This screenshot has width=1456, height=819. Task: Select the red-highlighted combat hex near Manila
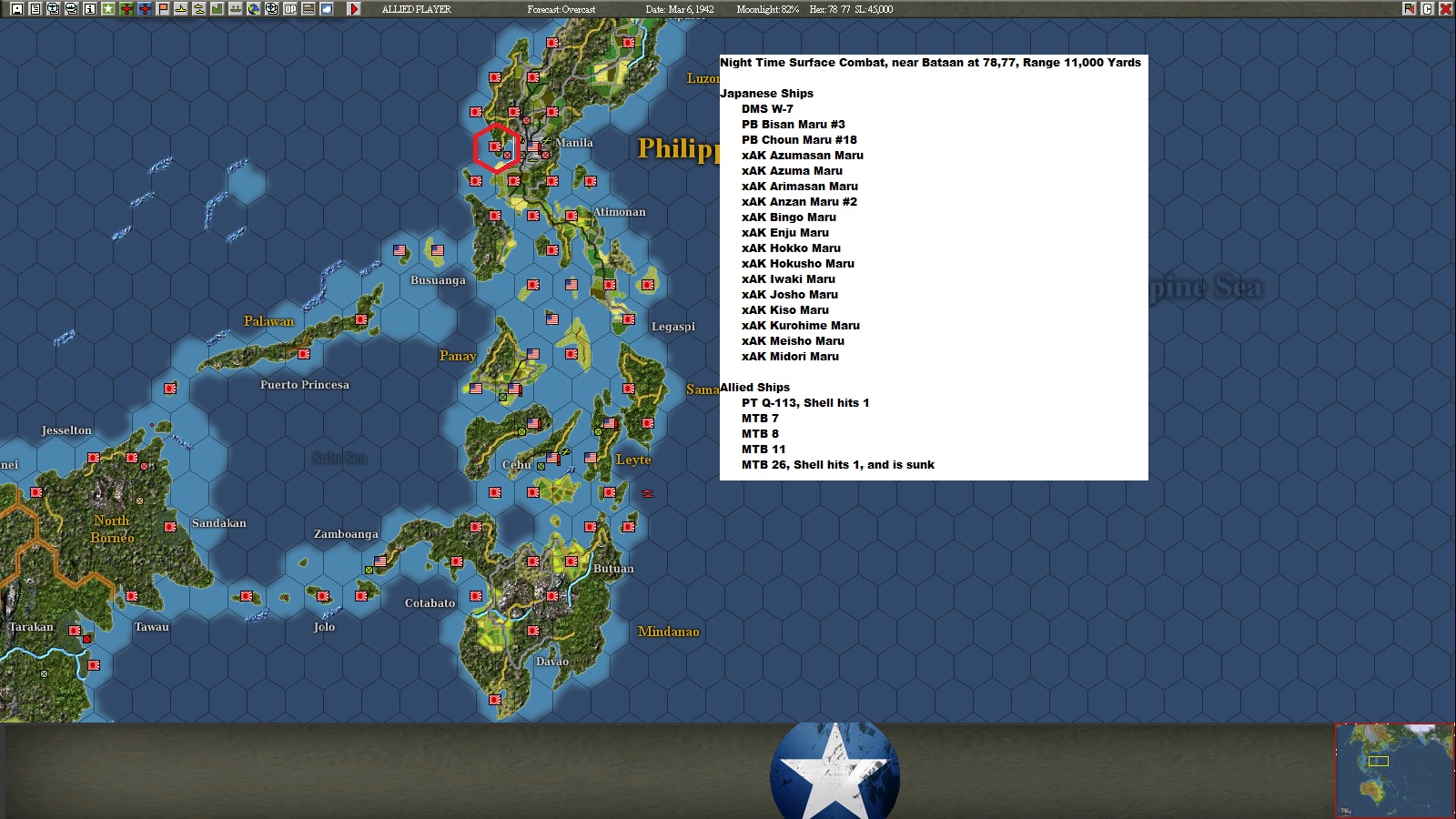click(x=495, y=146)
